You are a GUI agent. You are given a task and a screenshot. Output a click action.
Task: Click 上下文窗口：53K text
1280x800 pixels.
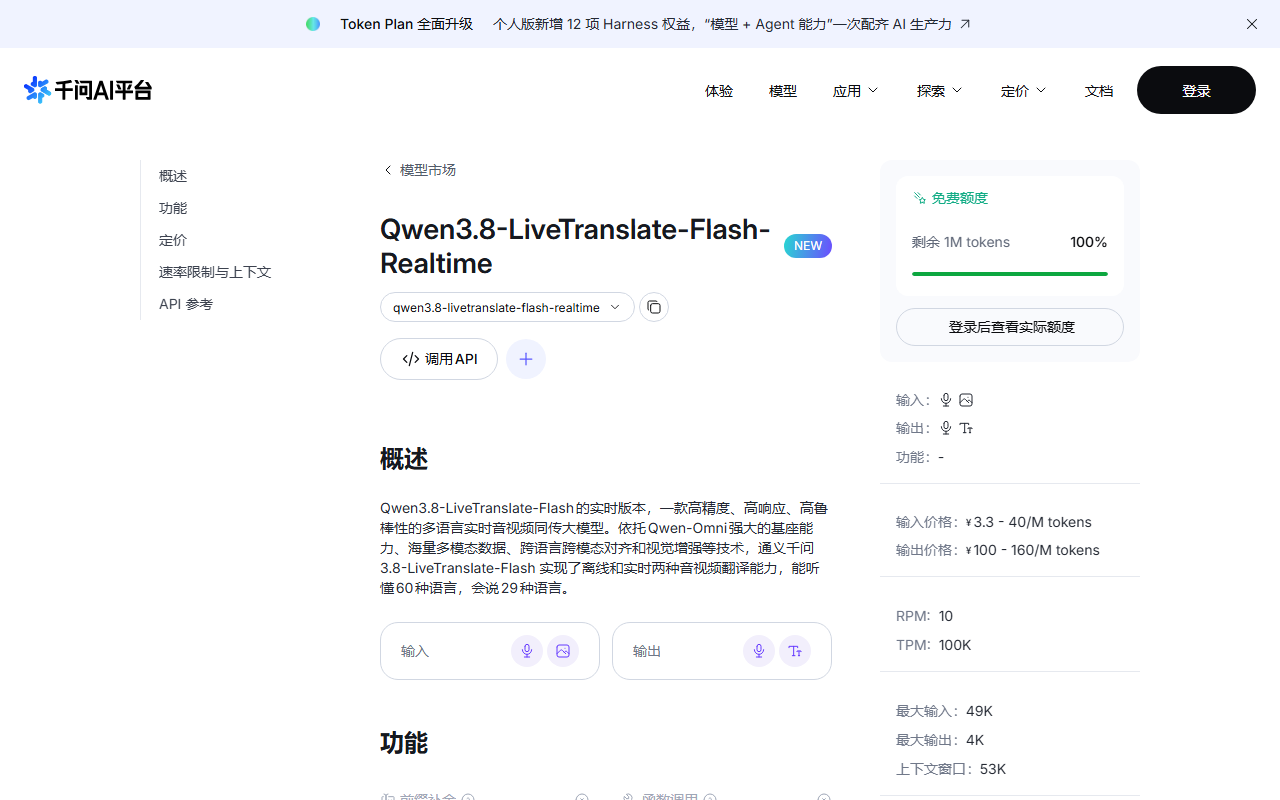point(951,769)
